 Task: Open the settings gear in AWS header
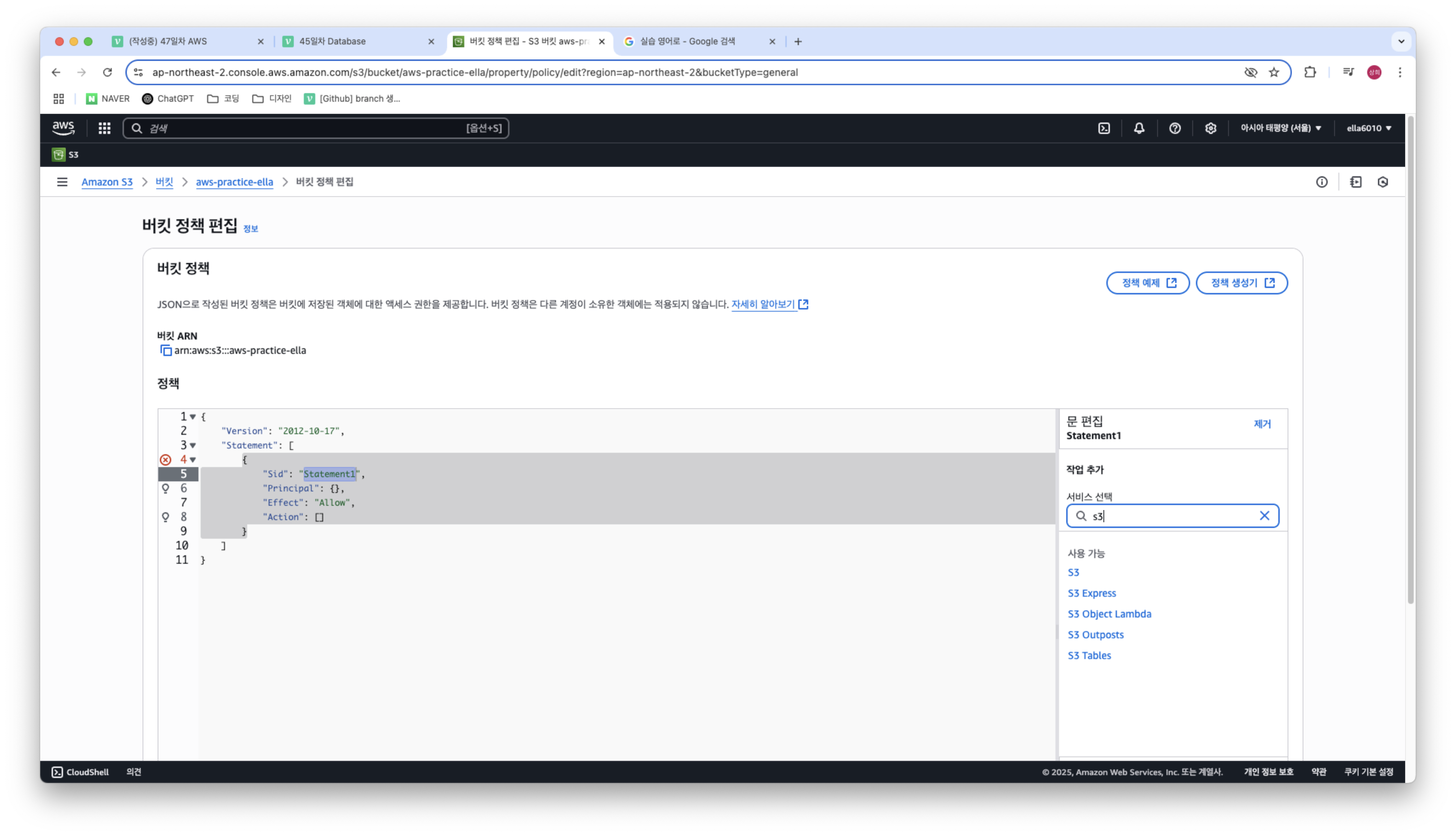1210,128
